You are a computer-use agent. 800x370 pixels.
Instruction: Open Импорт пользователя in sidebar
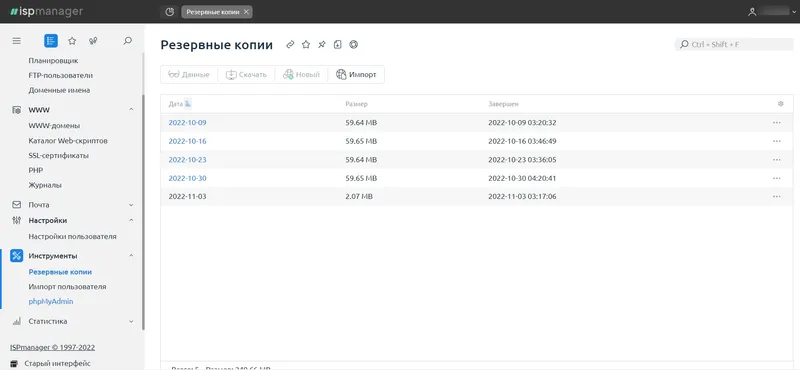[67, 287]
